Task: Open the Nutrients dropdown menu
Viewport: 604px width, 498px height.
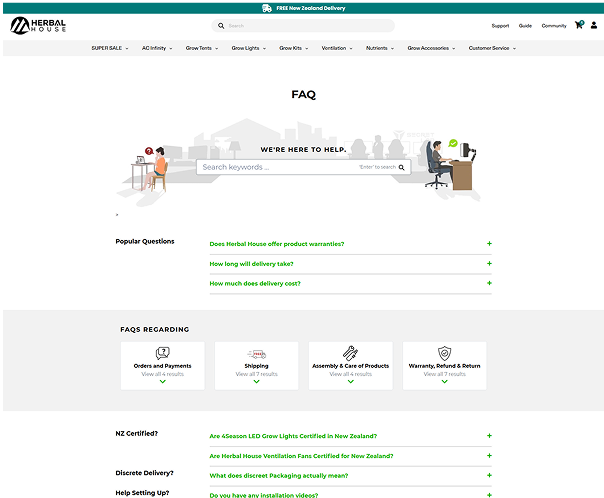Action: (x=379, y=48)
